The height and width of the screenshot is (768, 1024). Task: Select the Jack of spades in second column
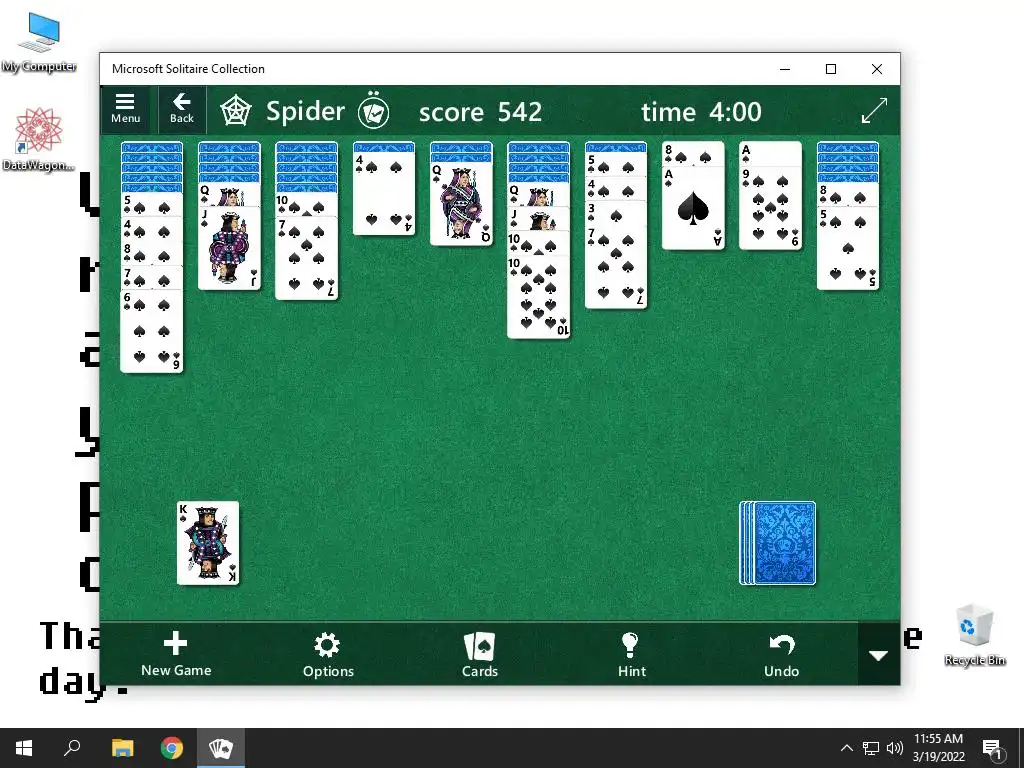tap(229, 248)
